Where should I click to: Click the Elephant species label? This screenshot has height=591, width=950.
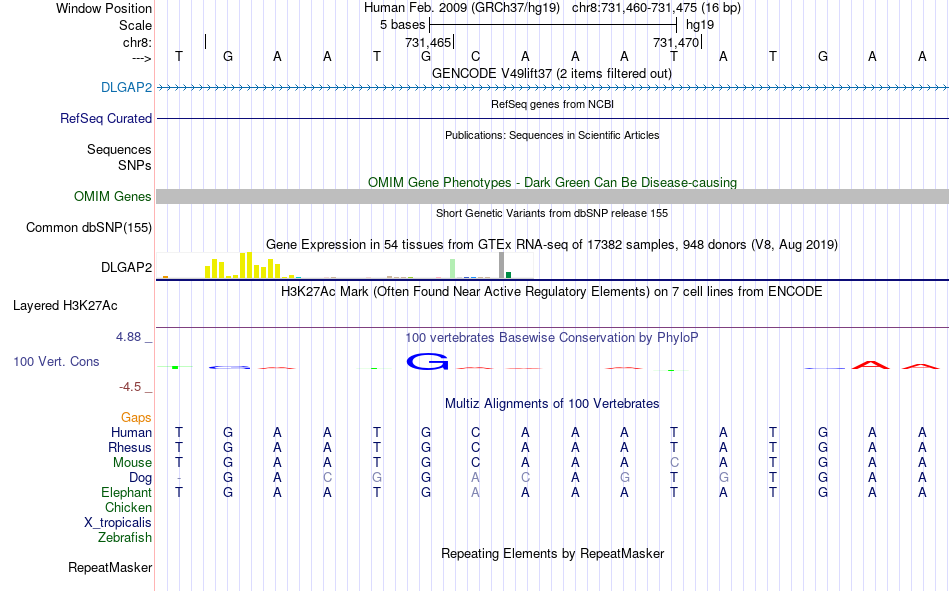126,492
